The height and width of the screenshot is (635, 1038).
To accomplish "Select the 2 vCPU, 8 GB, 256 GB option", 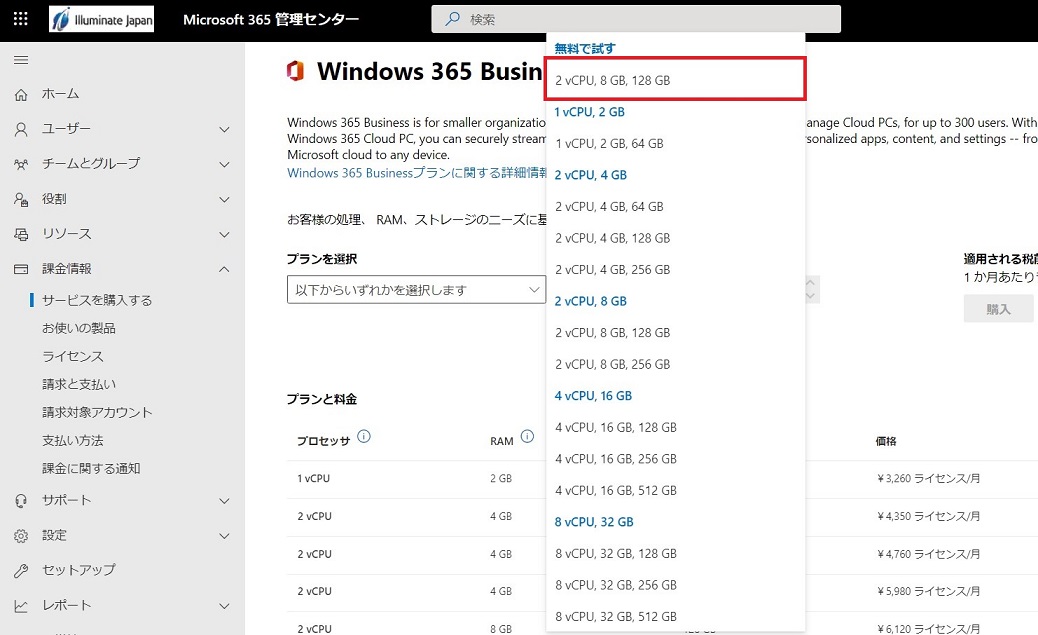I will (x=675, y=365).
